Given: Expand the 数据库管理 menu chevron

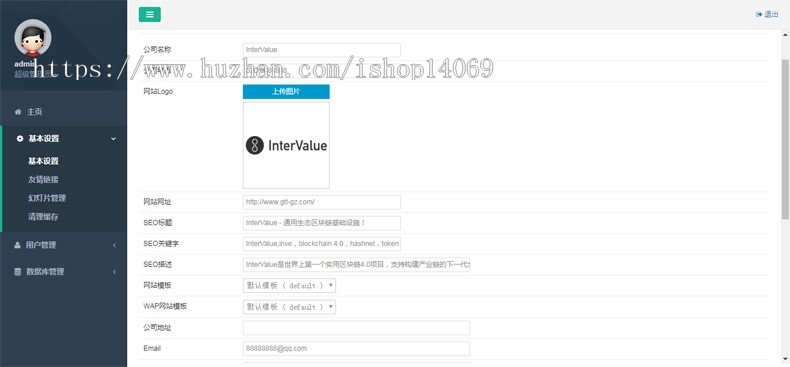Looking at the screenshot, I should click(x=114, y=272).
